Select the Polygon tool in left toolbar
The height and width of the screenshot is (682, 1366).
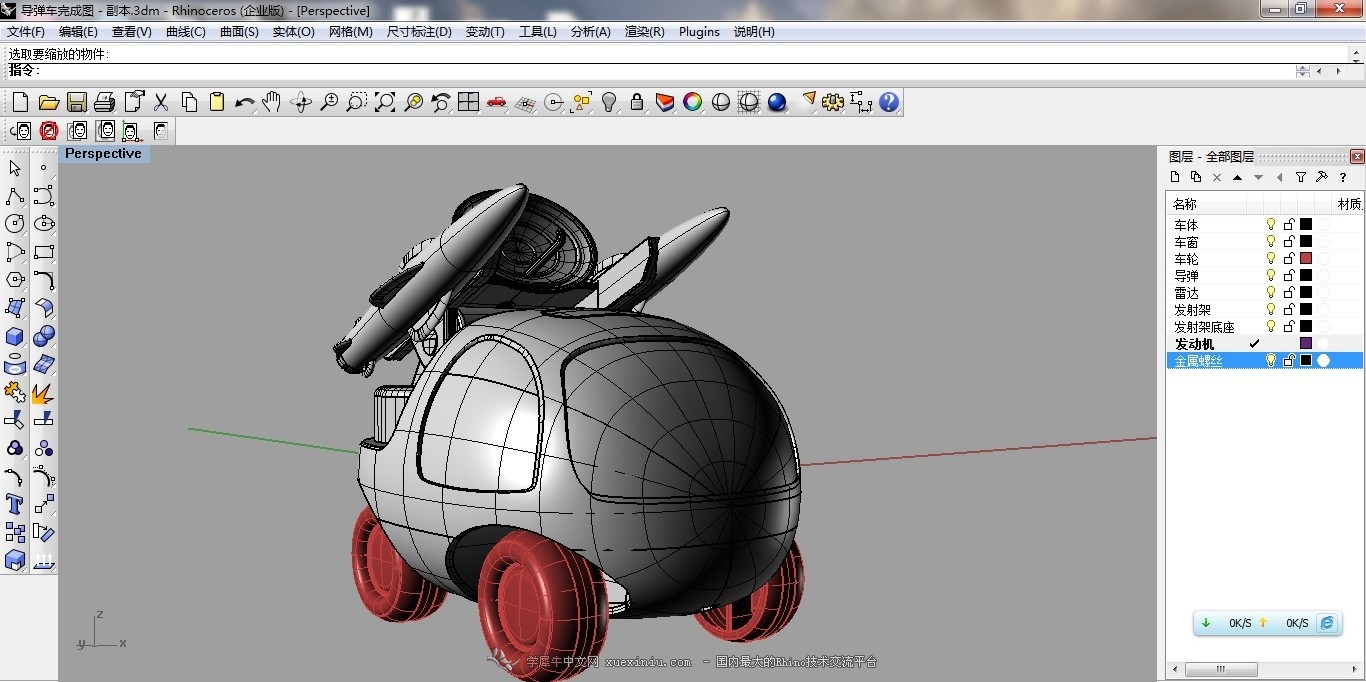[x=15, y=280]
